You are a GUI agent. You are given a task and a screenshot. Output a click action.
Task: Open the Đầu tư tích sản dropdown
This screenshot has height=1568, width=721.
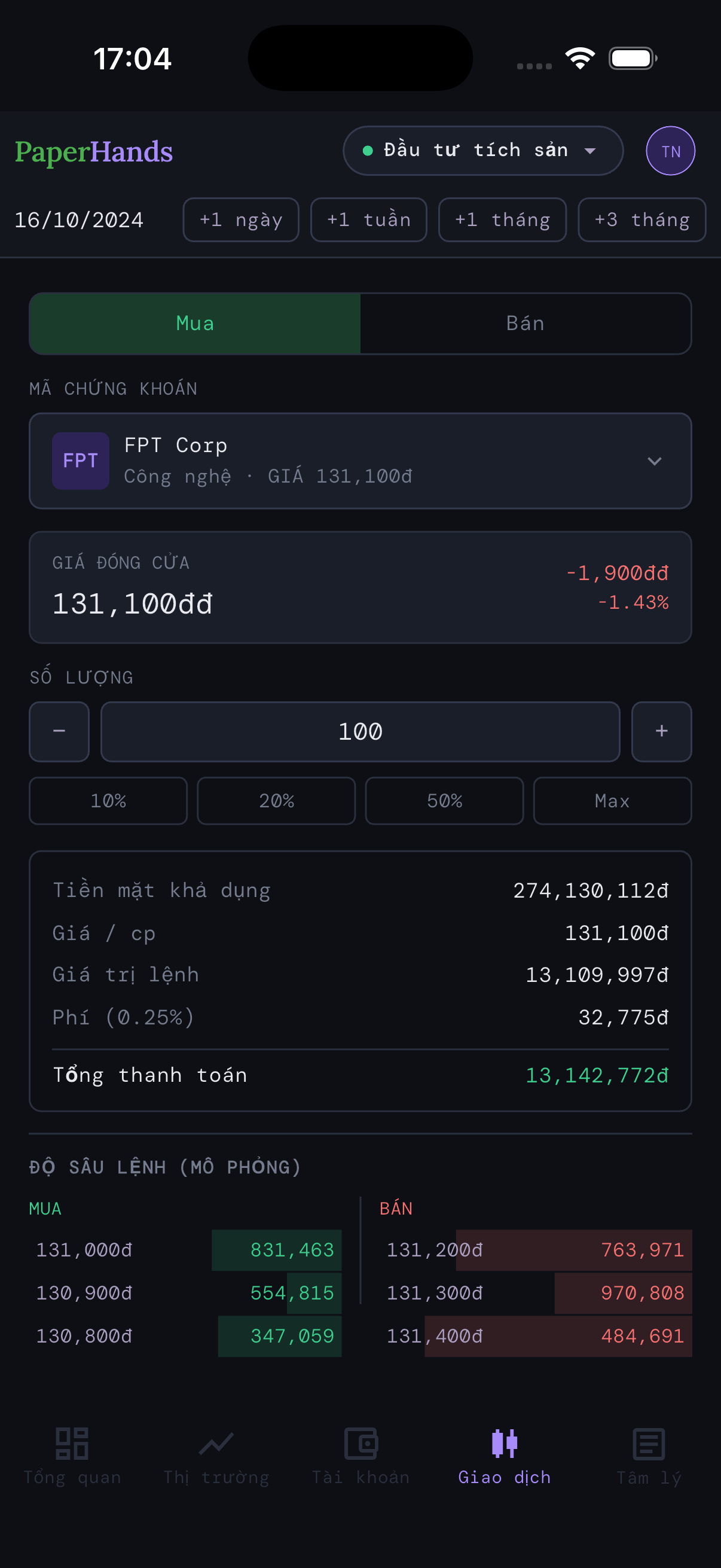pos(482,150)
